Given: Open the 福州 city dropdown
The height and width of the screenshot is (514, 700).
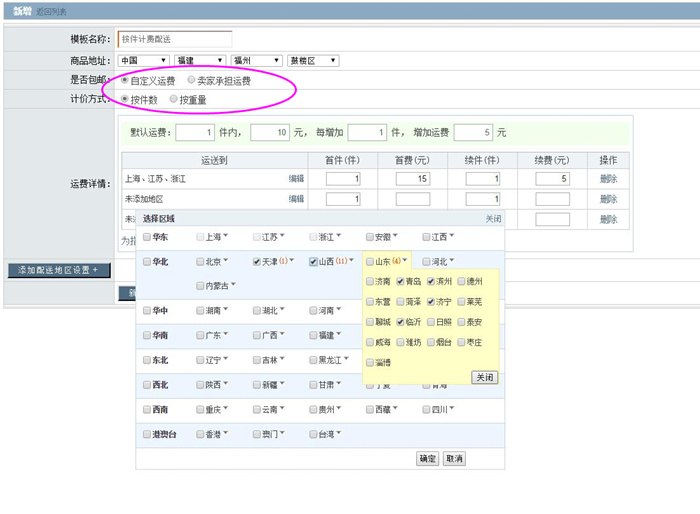Looking at the screenshot, I should coord(256,61).
